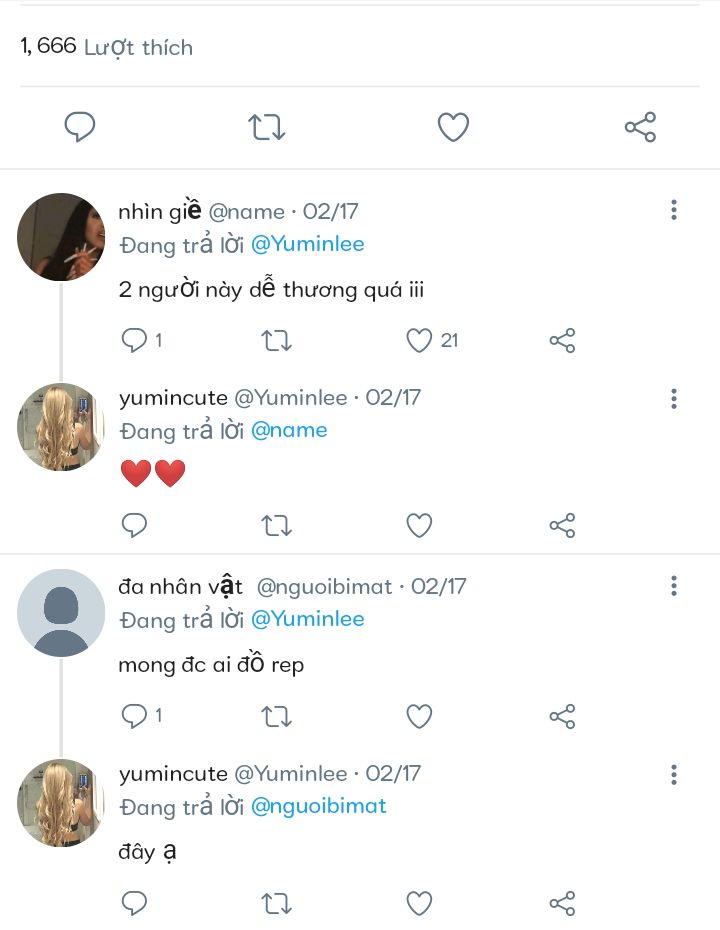The width and height of the screenshot is (720, 930).
Task: Open @Yuminlee mention link in nhìn giề's reply
Action: [x=308, y=244]
